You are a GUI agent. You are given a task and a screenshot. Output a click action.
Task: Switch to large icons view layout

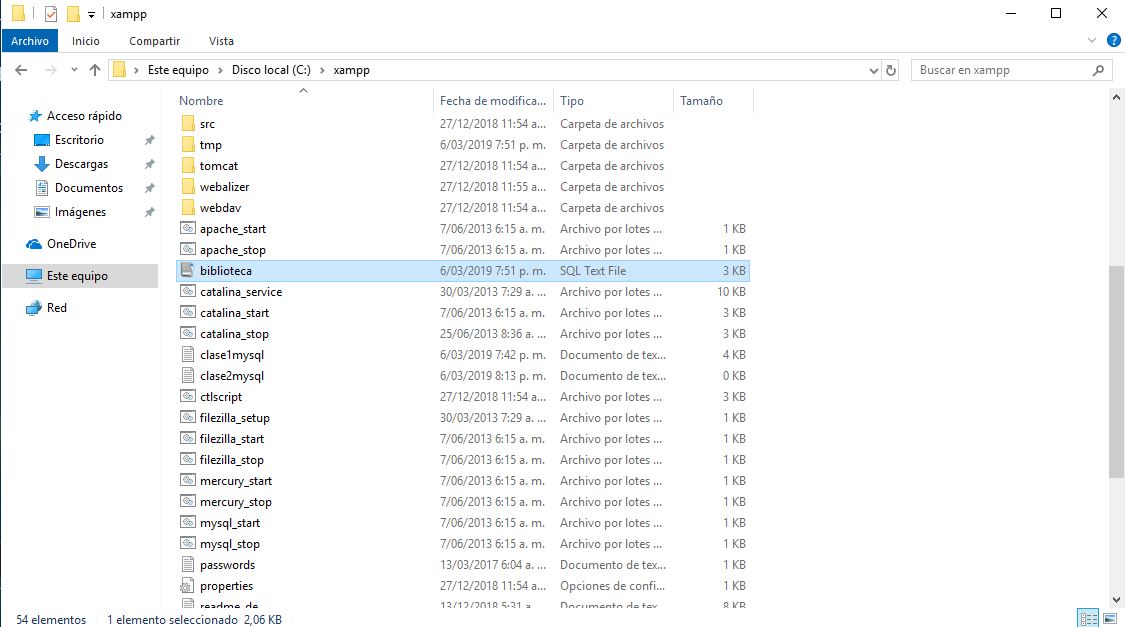[1110, 619]
